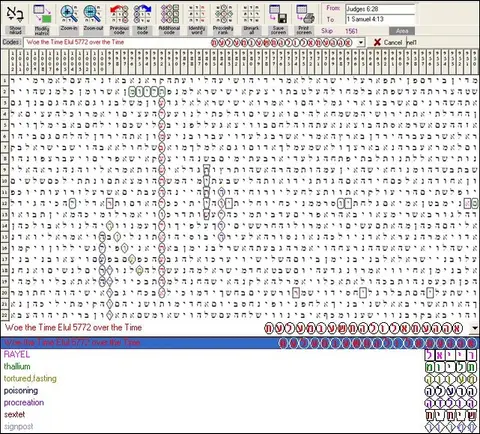Open dropdown arrow below the matrix
Screen dimensions: 480x434
coord(475,328)
